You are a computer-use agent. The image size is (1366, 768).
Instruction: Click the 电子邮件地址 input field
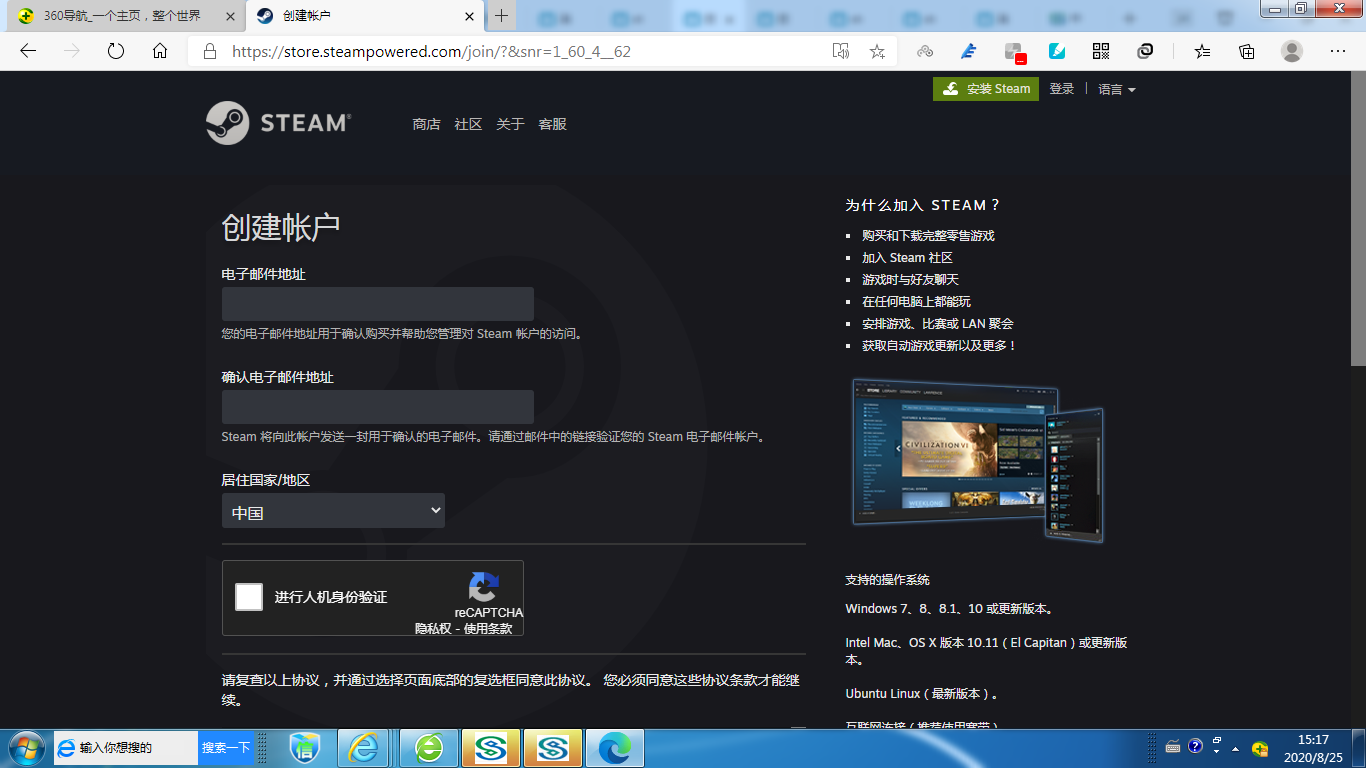378,304
